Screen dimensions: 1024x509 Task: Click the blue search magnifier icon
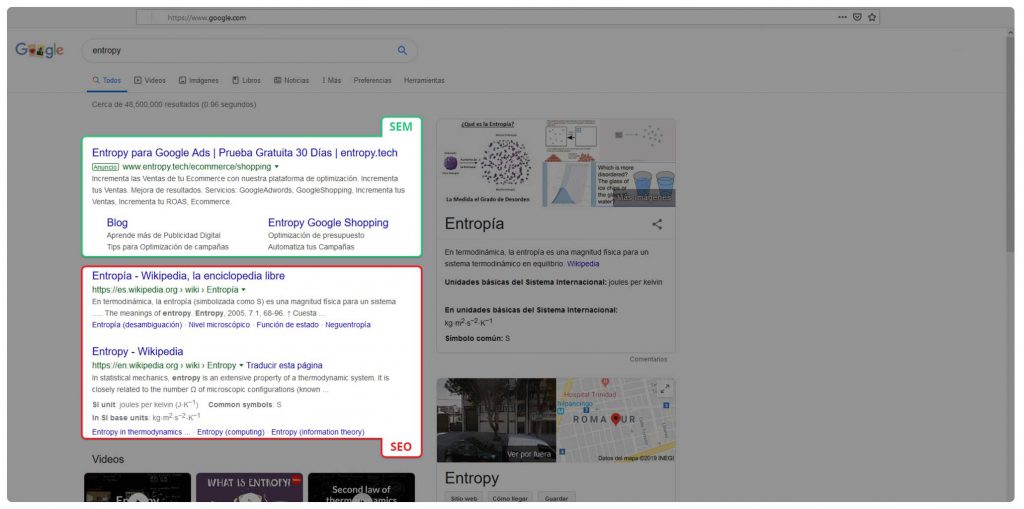(402, 50)
